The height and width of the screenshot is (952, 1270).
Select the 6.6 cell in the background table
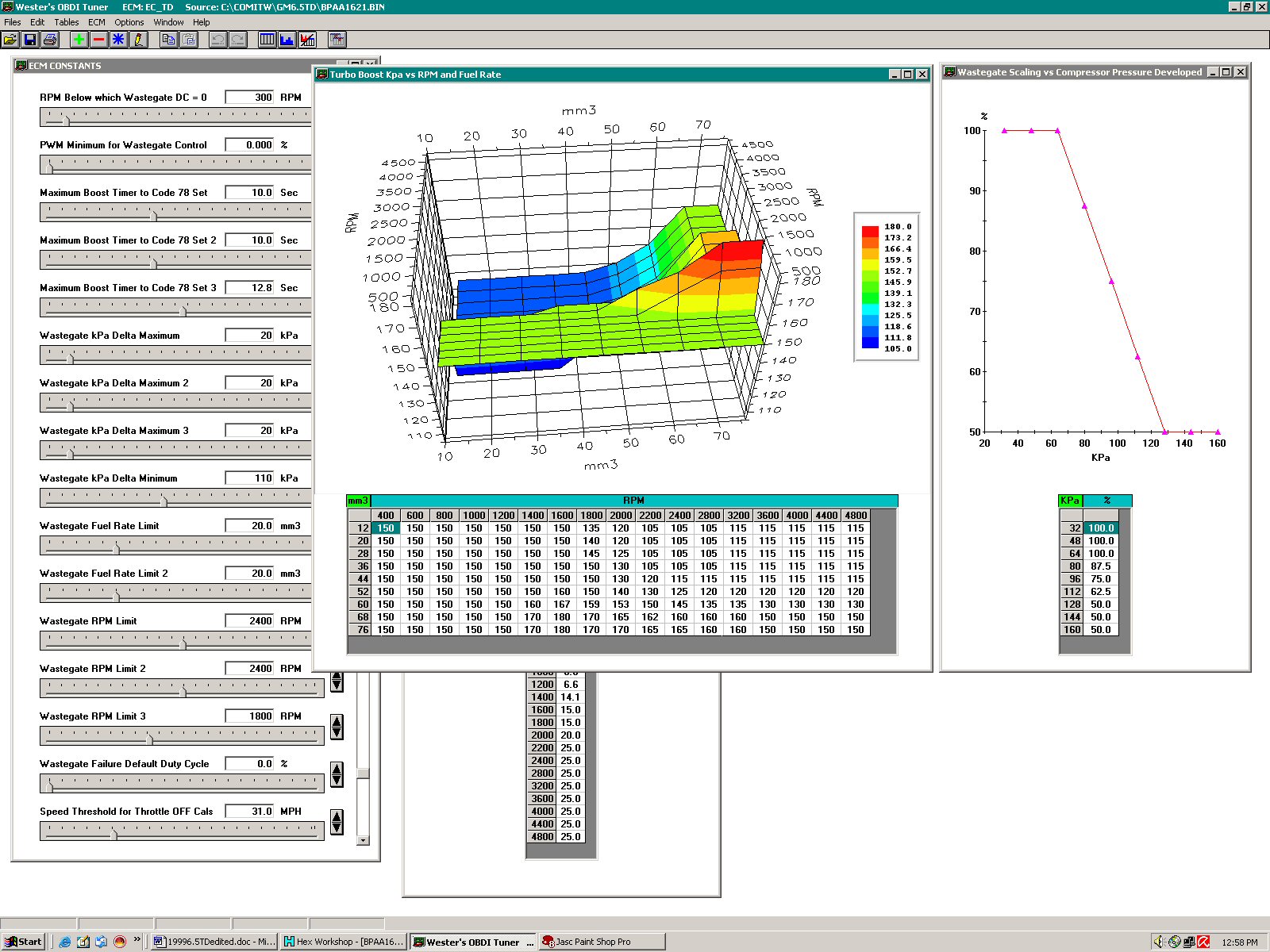point(571,685)
